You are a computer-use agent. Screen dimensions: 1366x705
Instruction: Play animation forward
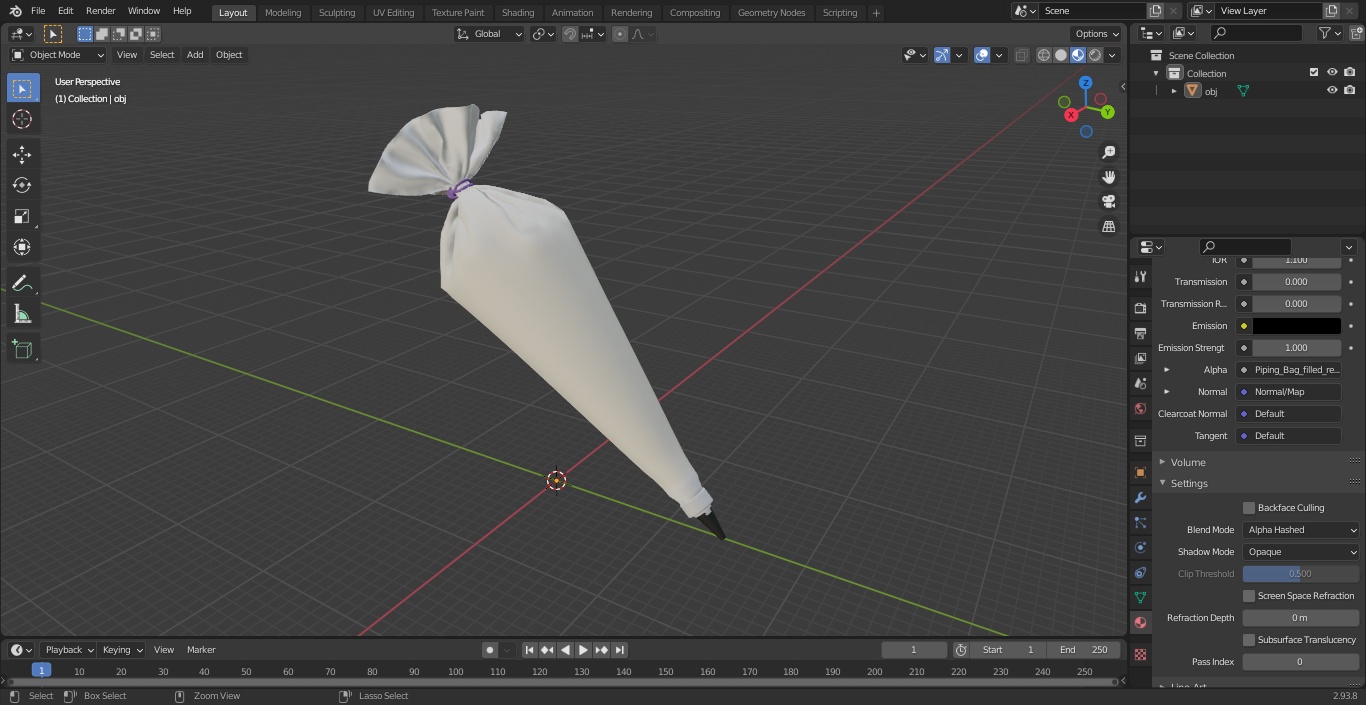click(x=583, y=650)
